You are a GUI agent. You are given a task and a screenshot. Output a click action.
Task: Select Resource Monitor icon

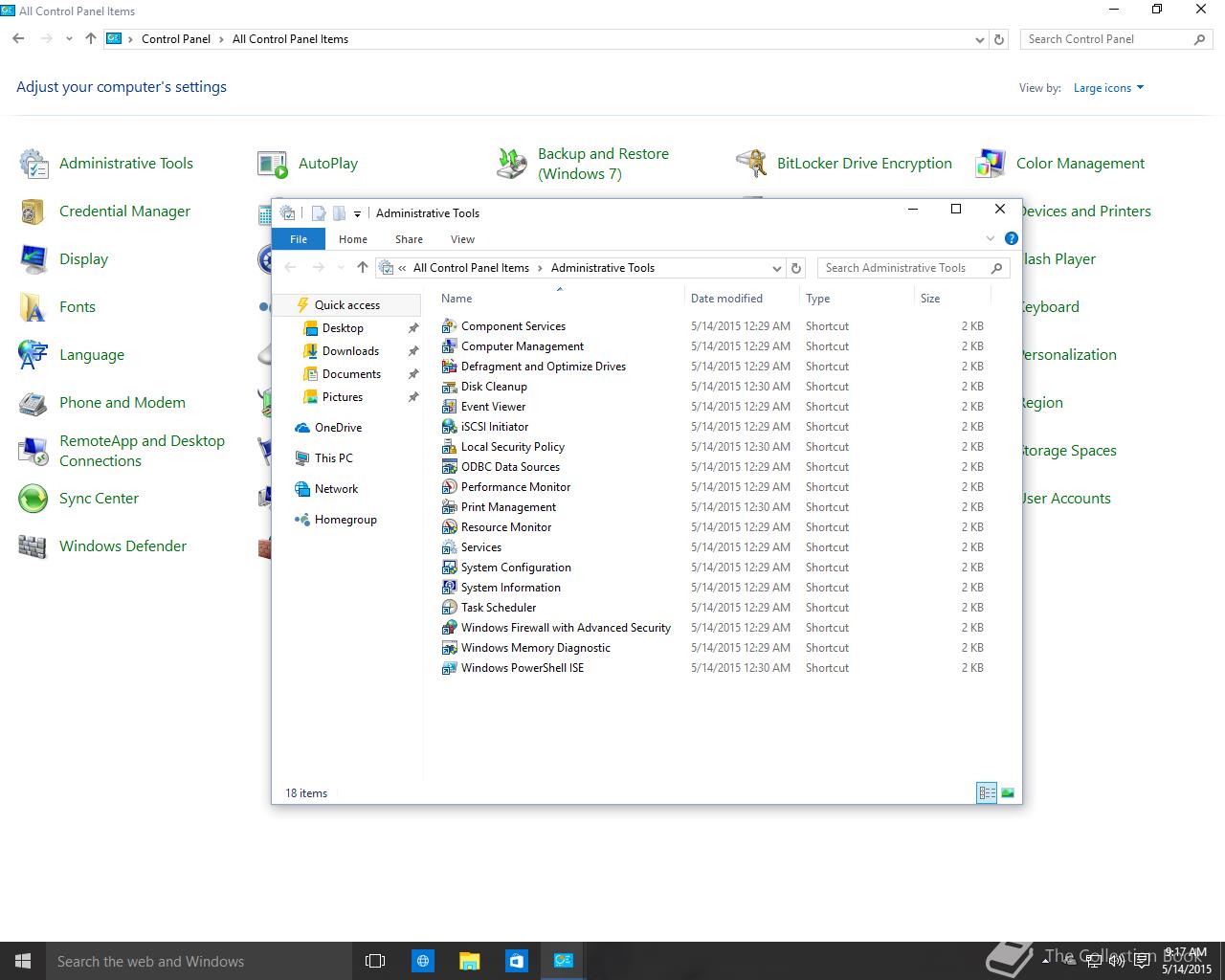click(x=449, y=527)
